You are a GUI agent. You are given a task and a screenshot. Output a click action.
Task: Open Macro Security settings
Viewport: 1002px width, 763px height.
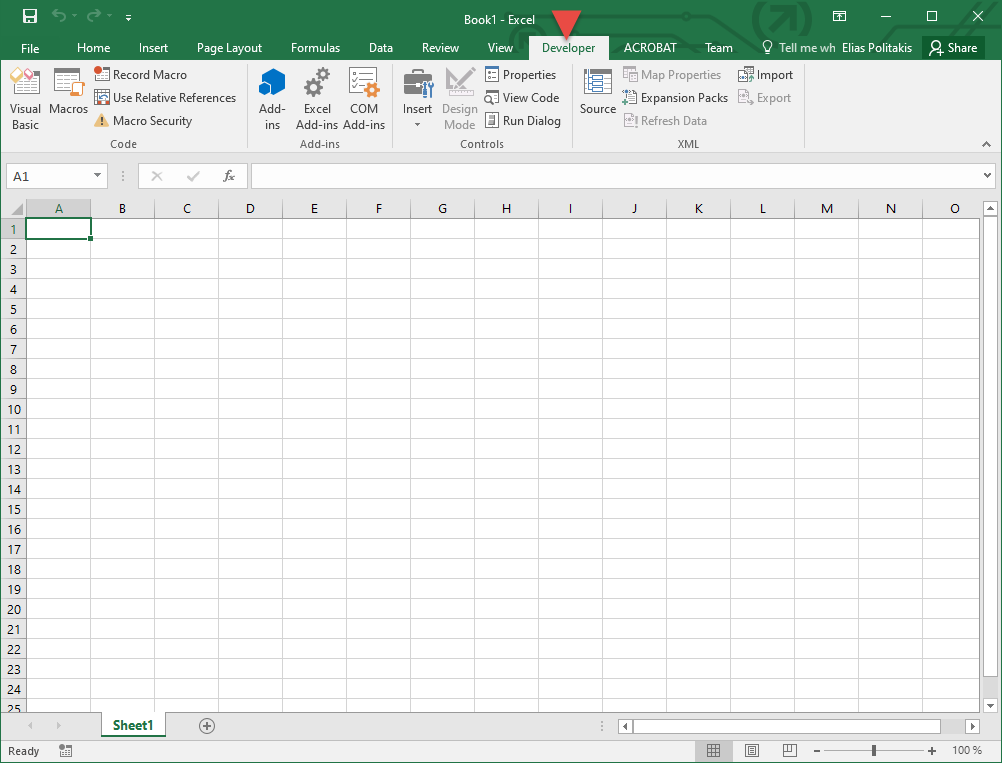click(143, 120)
